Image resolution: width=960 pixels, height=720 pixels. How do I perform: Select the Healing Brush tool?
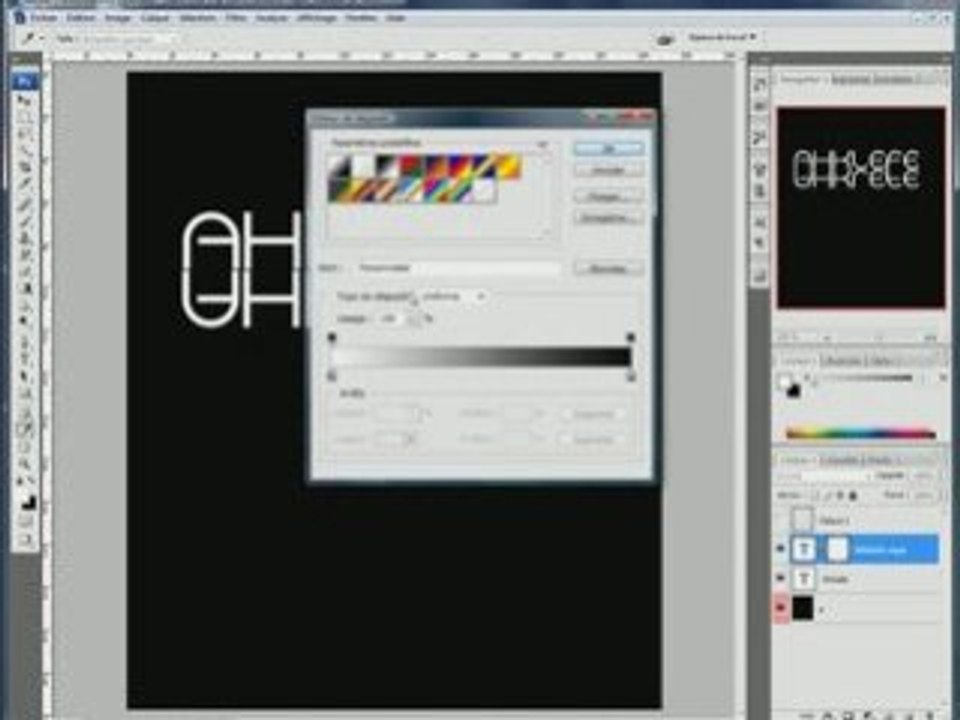click(26, 204)
